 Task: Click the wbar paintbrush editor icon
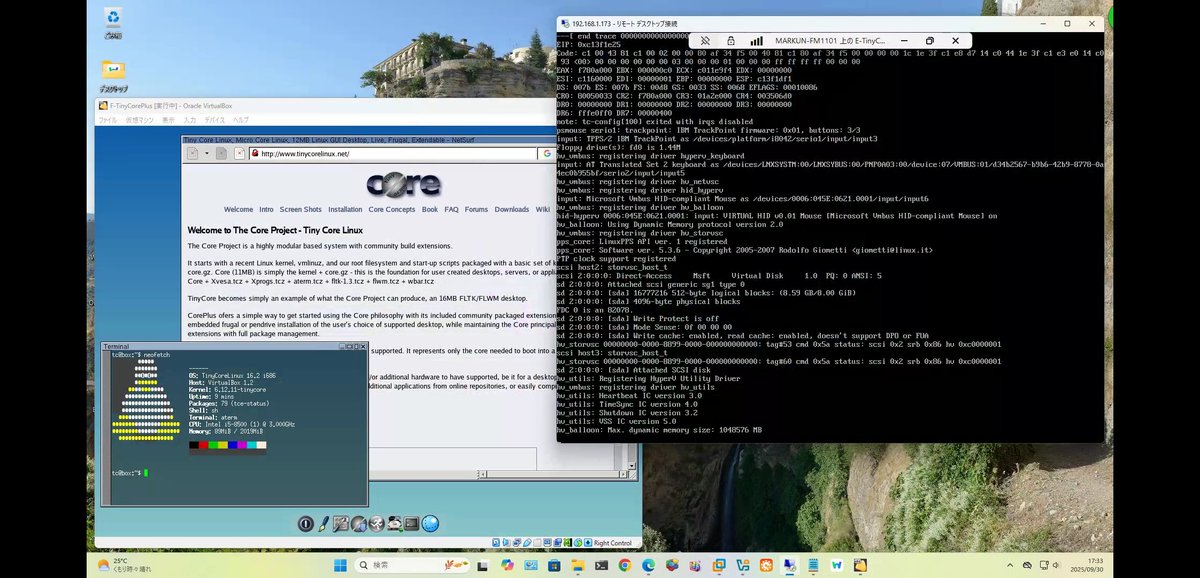324,524
